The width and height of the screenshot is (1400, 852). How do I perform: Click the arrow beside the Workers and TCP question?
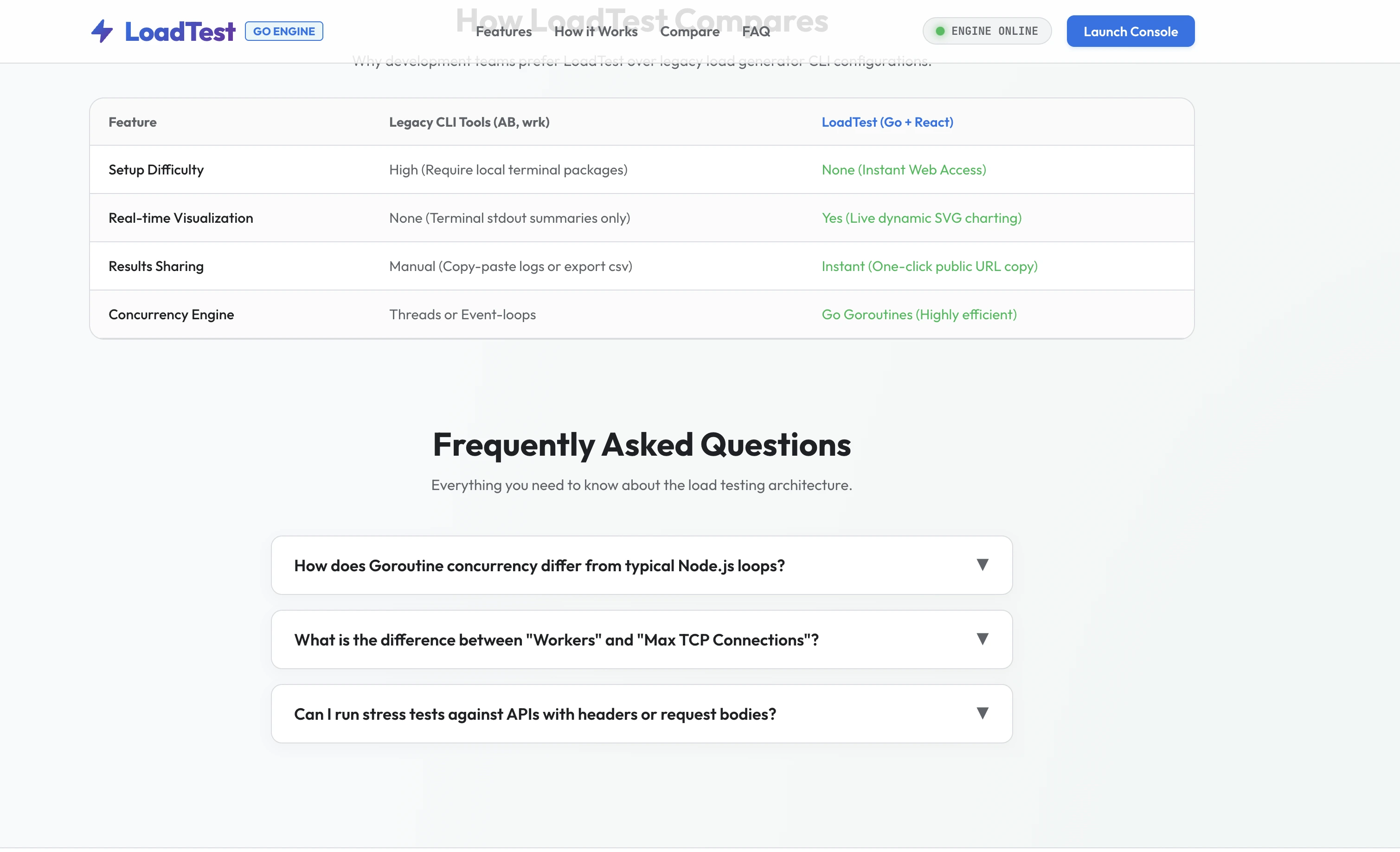point(983,639)
